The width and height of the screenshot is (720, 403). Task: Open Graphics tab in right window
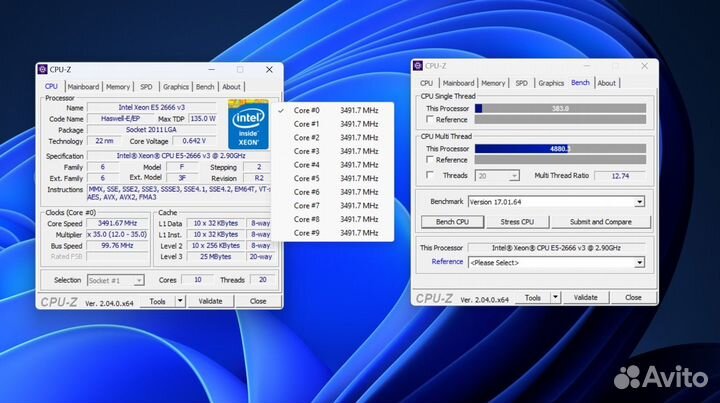551,83
